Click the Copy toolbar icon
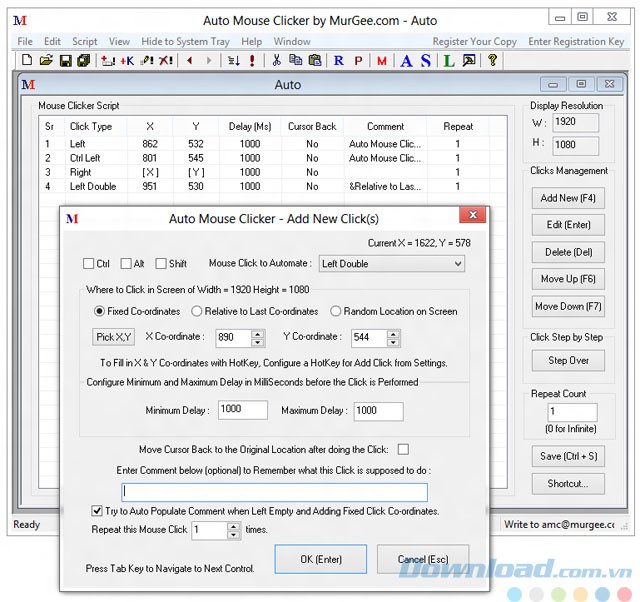The width and height of the screenshot is (640, 602). [x=296, y=60]
